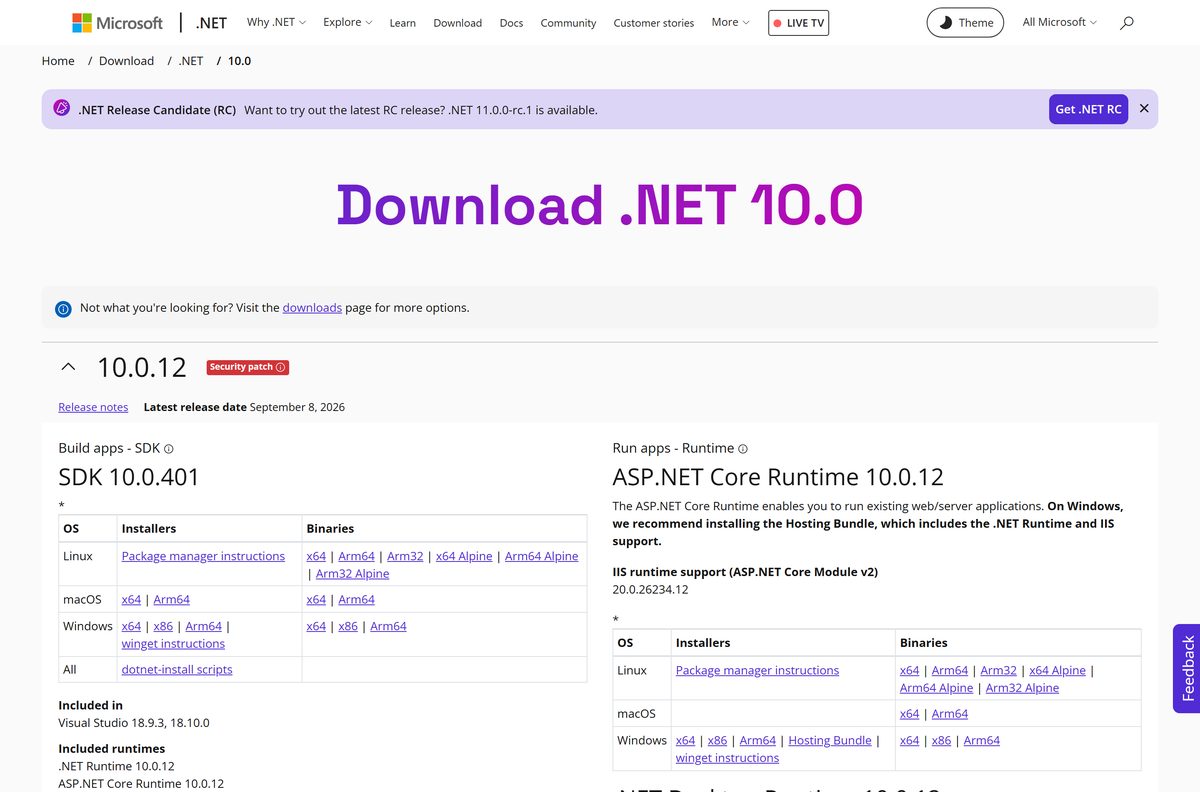
Task: Go to Download breadcrumb
Action: pyautogui.click(x=126, y=61)
